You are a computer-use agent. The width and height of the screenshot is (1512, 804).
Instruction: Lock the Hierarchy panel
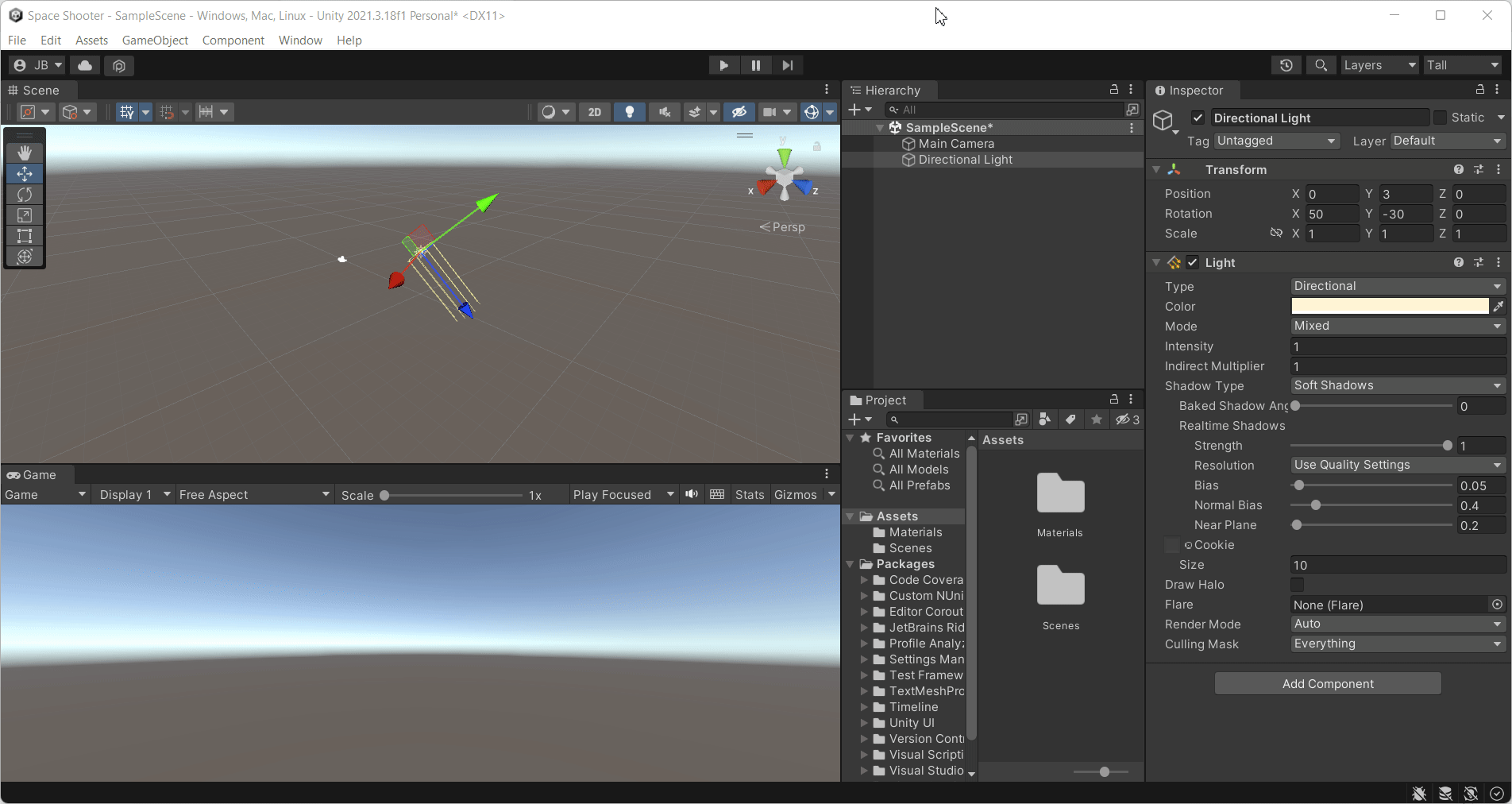pyautogui.click(x=1114, y=90)
